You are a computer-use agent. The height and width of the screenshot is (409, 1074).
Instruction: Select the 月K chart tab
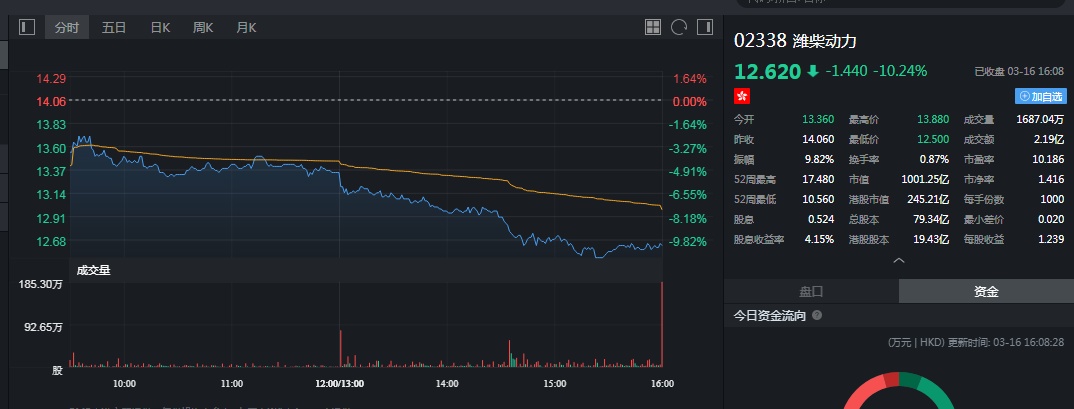246,27
